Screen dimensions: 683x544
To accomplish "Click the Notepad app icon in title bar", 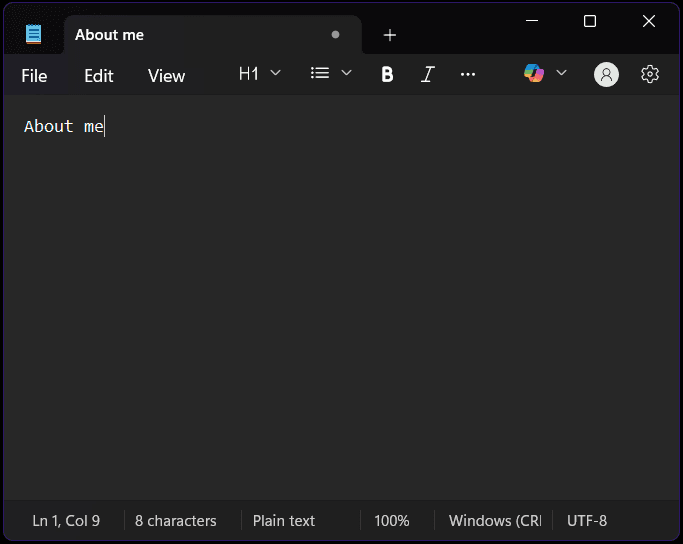I will 34,34.
